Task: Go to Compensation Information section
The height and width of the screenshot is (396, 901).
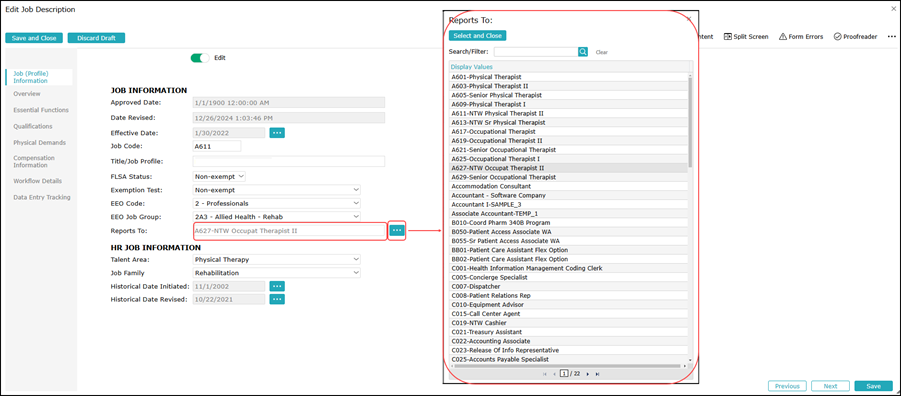Action: (x=34, y=162)
